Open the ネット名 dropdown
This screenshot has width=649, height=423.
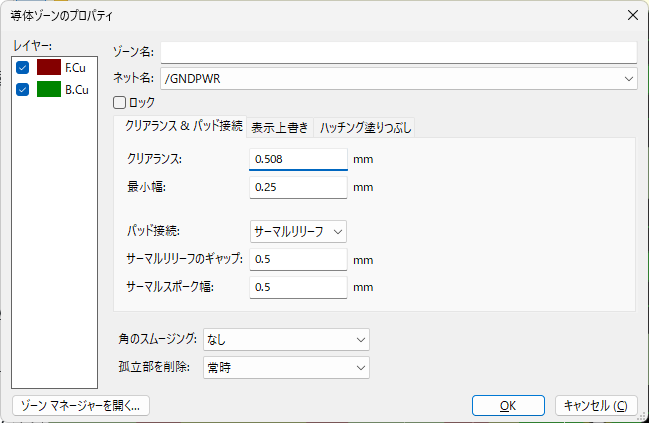point(628,78)
